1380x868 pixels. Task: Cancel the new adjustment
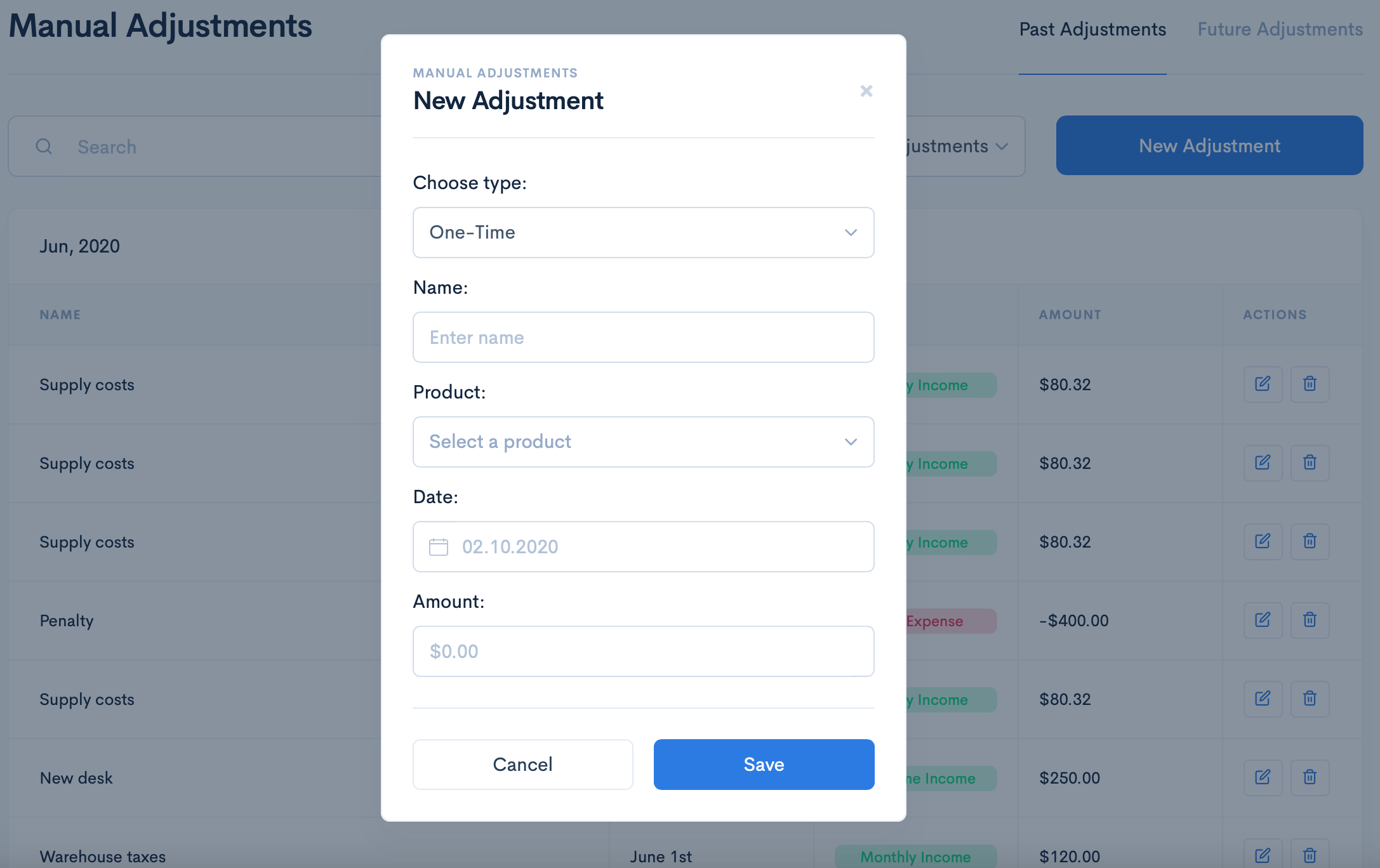[522, 765]
